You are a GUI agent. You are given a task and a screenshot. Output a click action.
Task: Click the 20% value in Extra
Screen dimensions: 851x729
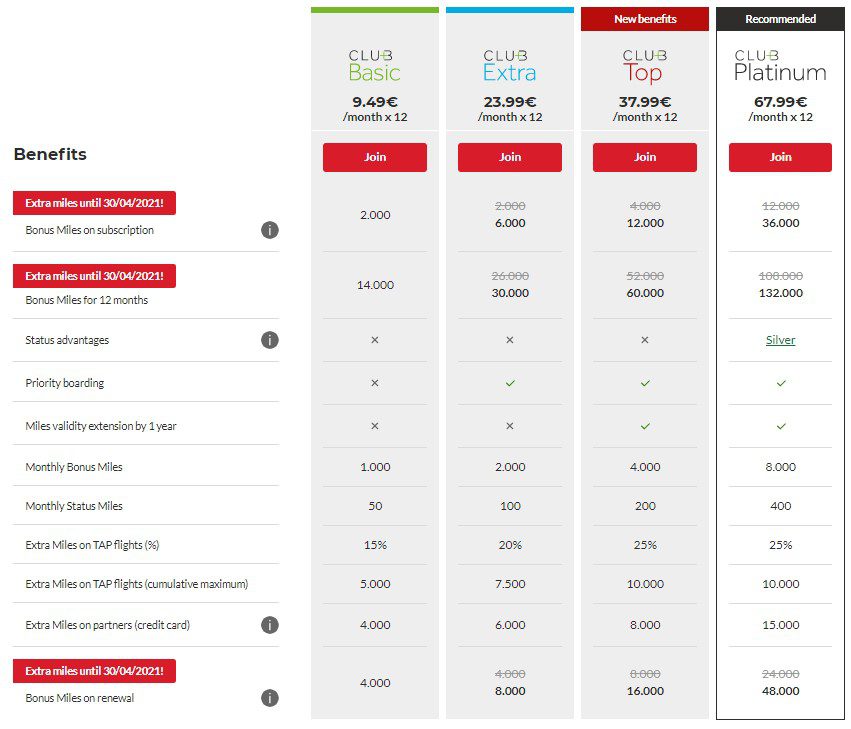click(x=510, y=546)
